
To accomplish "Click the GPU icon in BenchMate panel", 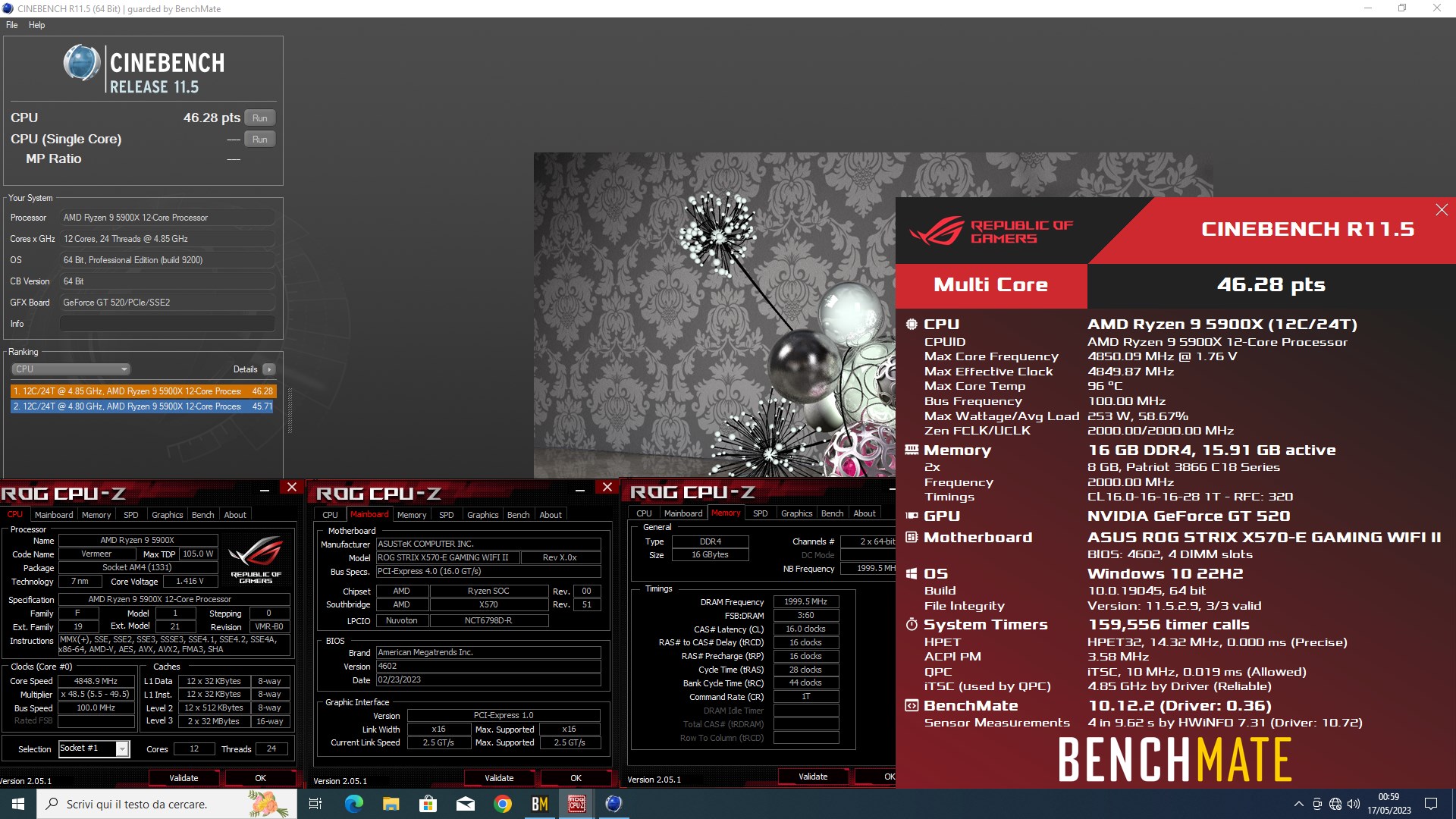I will [x=912, y=516].
